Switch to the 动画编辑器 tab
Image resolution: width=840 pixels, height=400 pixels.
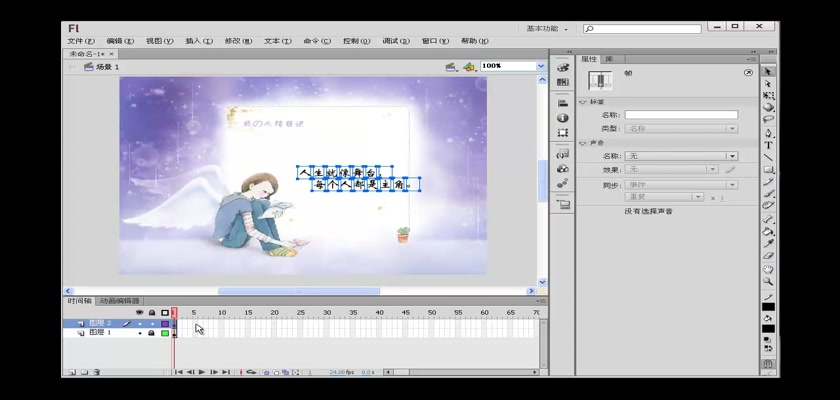click(119, 301)
